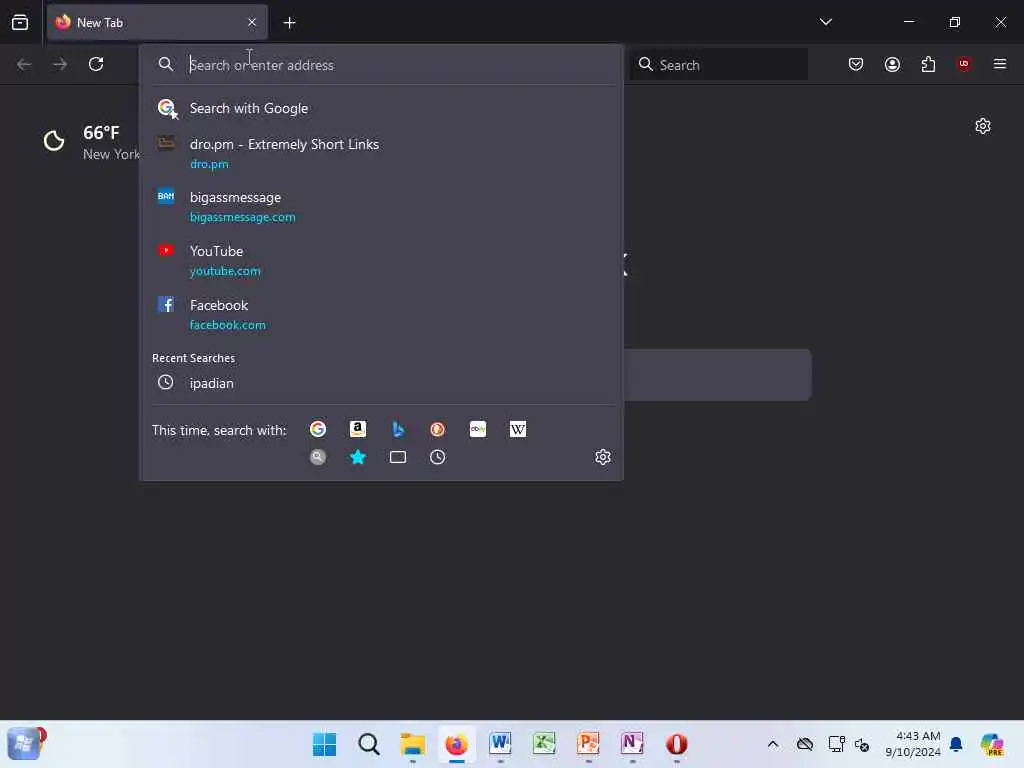
Task: Open New Tab personalize gear icon
Action: (x=983, y=126)
